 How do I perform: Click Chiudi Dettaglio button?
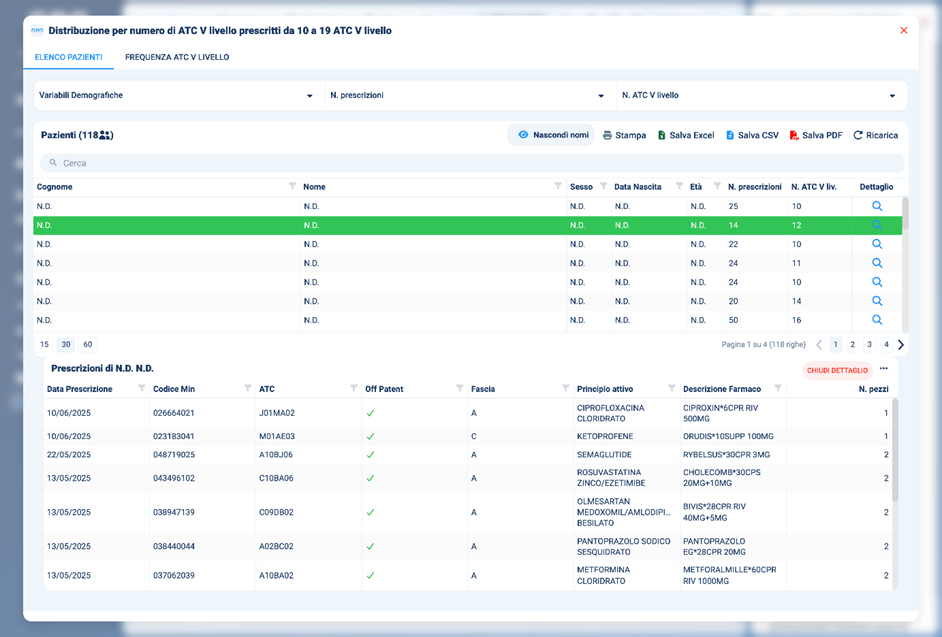(837, 370)
